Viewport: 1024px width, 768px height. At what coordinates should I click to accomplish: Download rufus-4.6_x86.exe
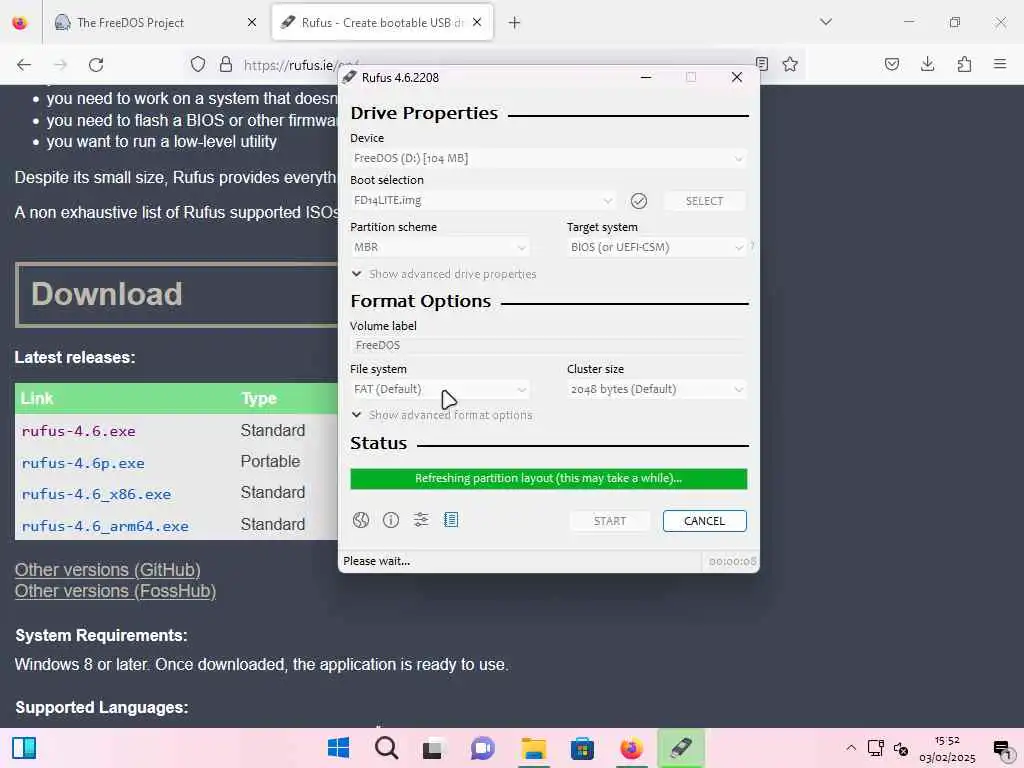click(x=96, y=494)
